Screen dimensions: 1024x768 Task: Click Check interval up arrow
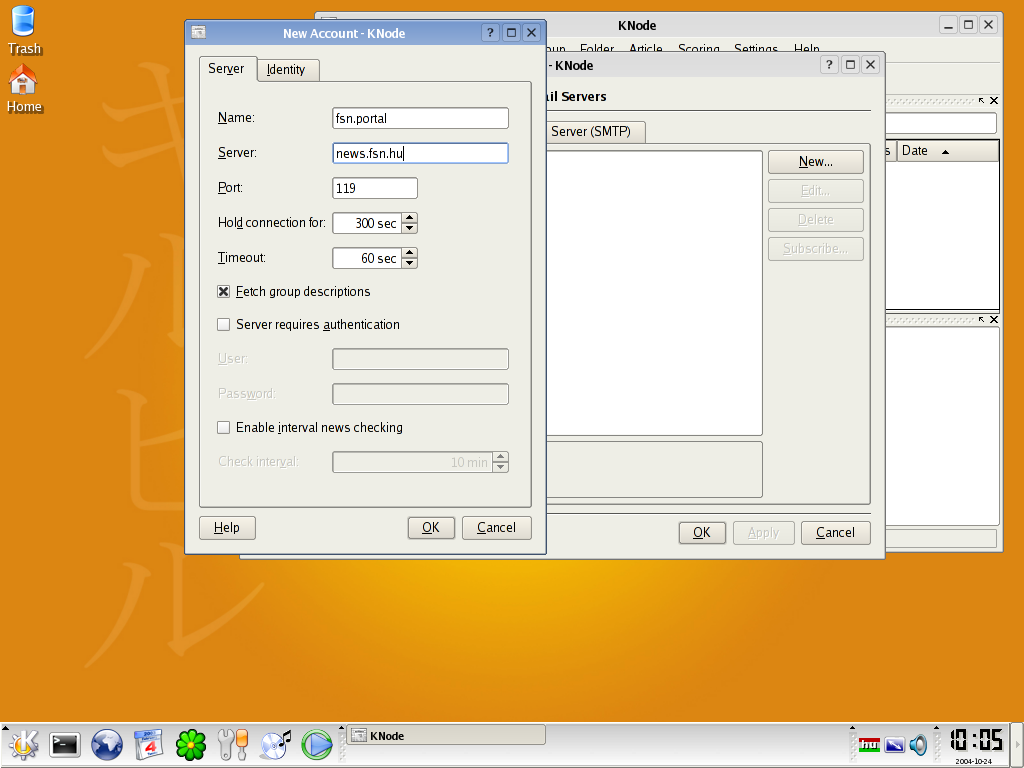[501, 457]
